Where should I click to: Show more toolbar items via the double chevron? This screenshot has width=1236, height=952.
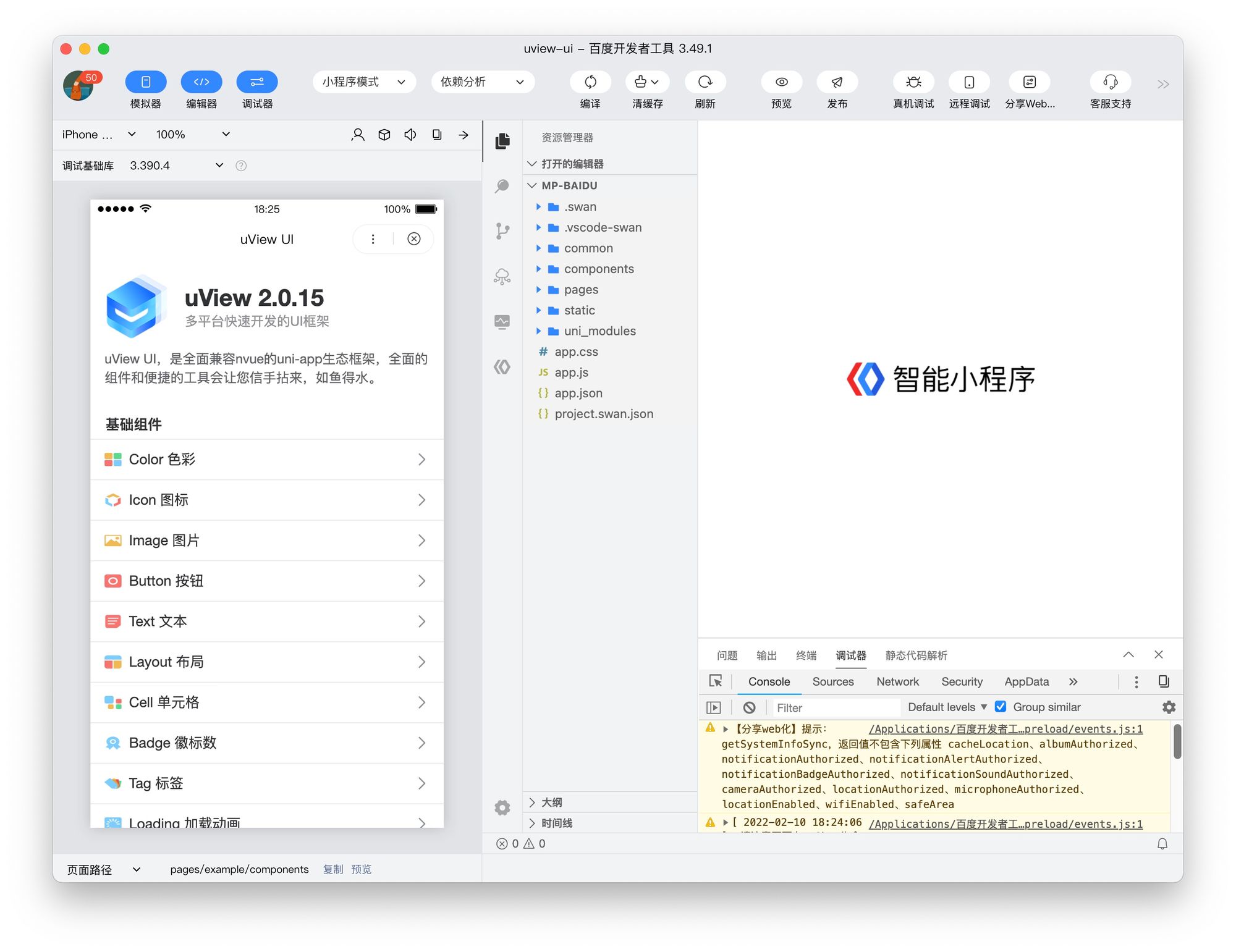1163,84
